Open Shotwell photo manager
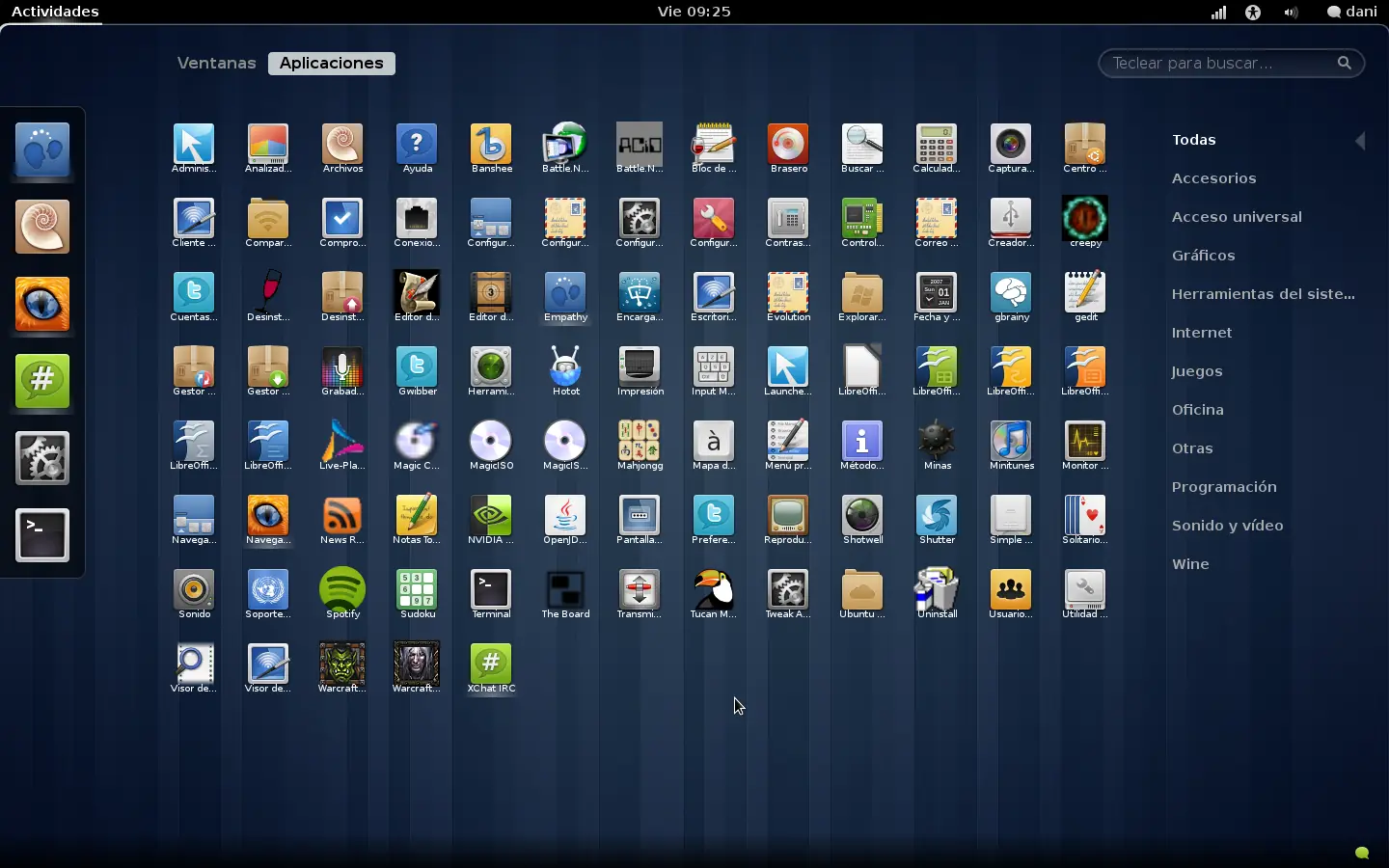The width and height of the screenshot is (1389, 868). pos(862,520)
